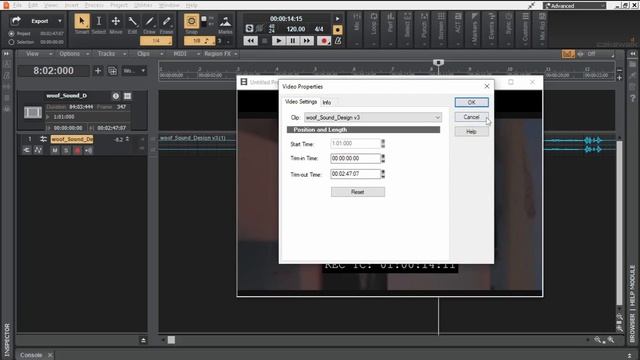Select the Draw tool
The height and width of the screenshot is (360, 640).
tap(149, 21)
